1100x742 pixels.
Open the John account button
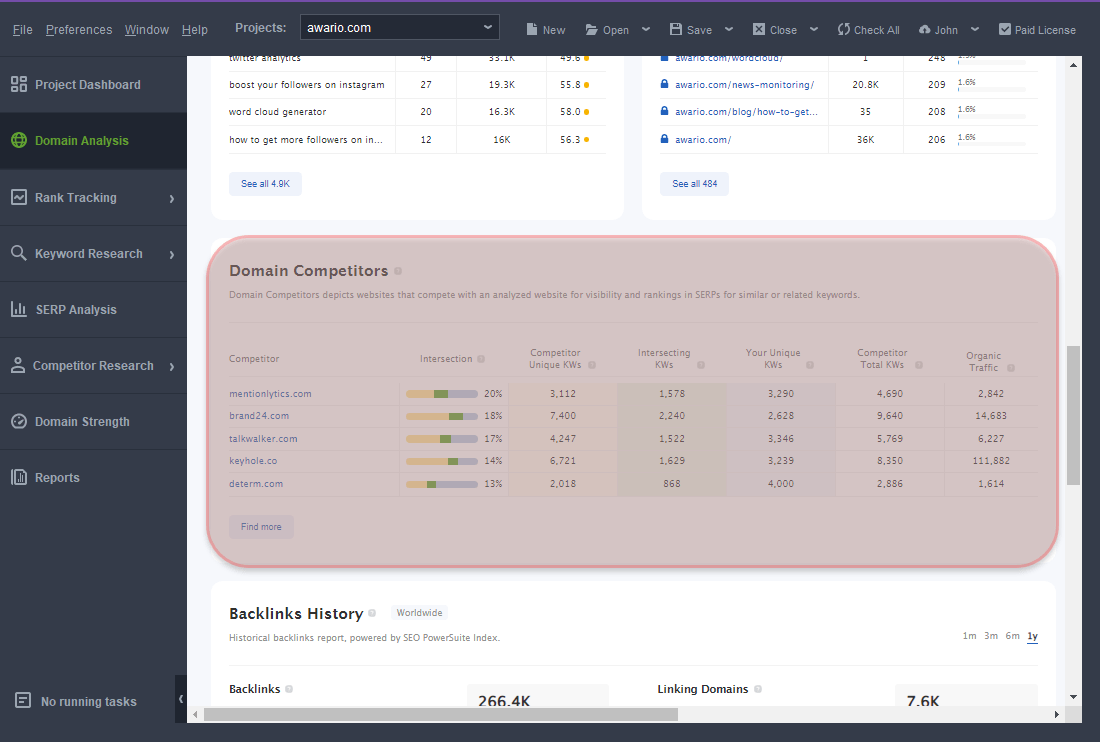point(938,29)
